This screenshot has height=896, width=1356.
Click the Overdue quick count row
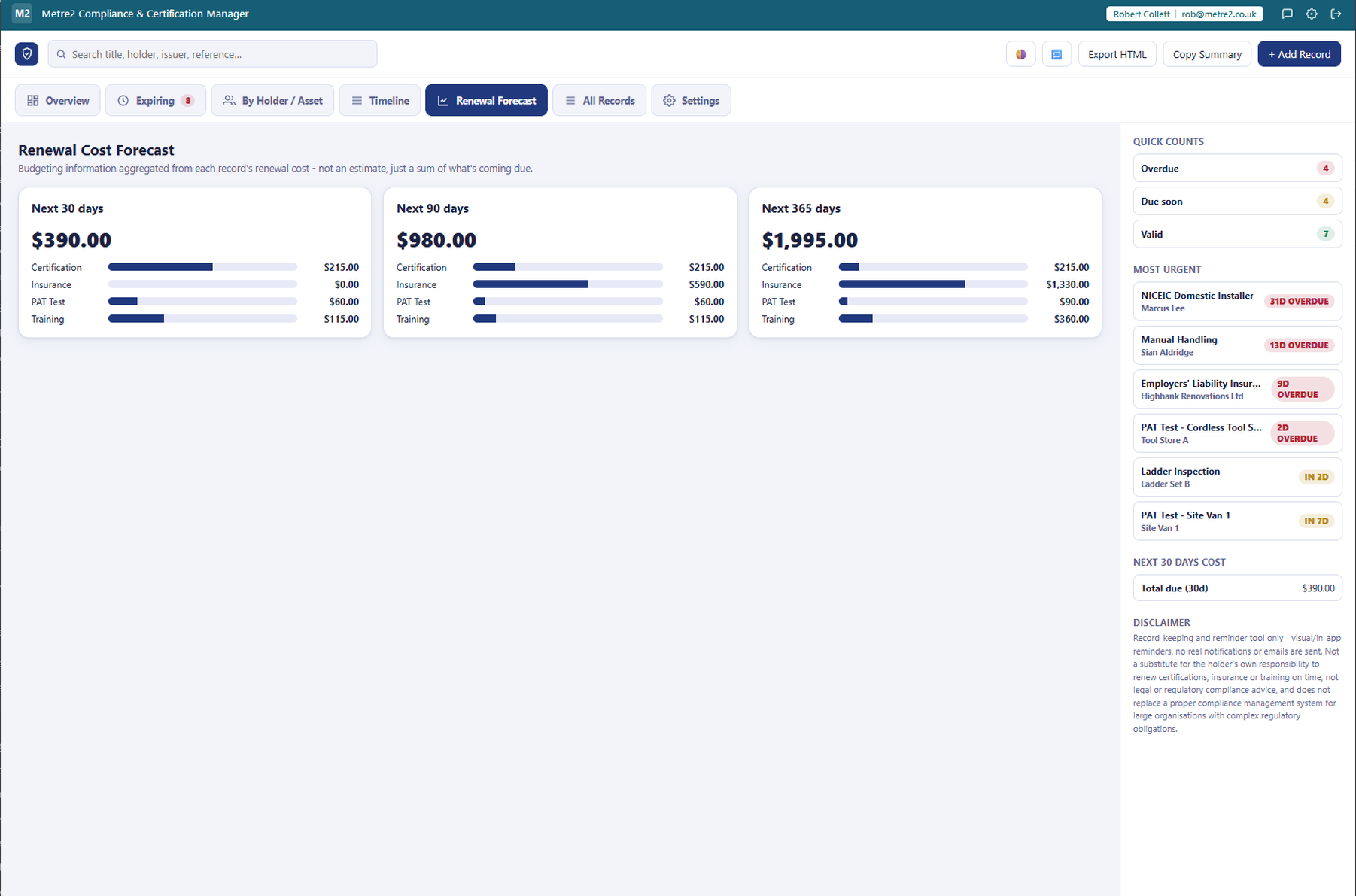(x=1237, y=169)
